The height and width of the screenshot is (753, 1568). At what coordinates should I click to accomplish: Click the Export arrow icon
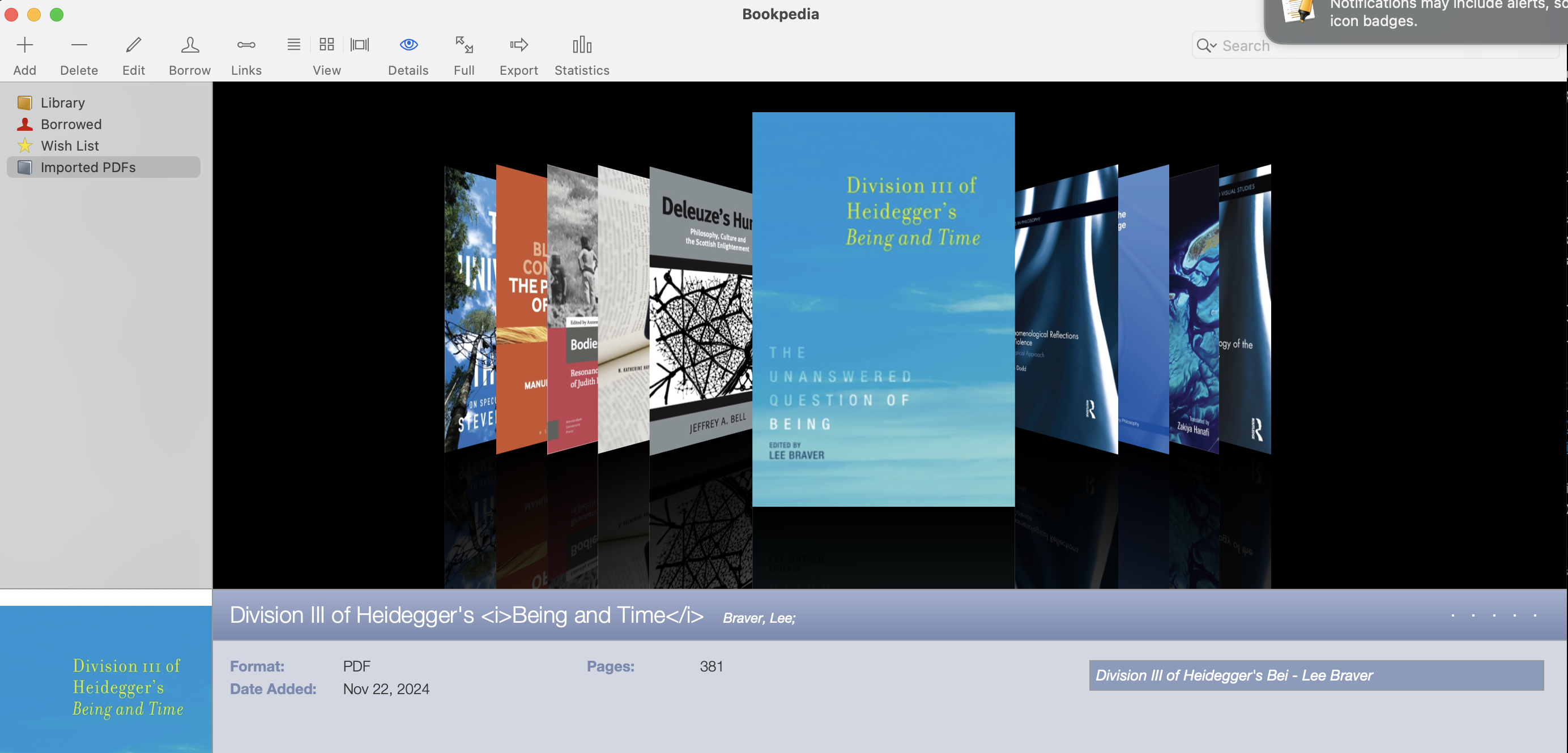[519, 45]
